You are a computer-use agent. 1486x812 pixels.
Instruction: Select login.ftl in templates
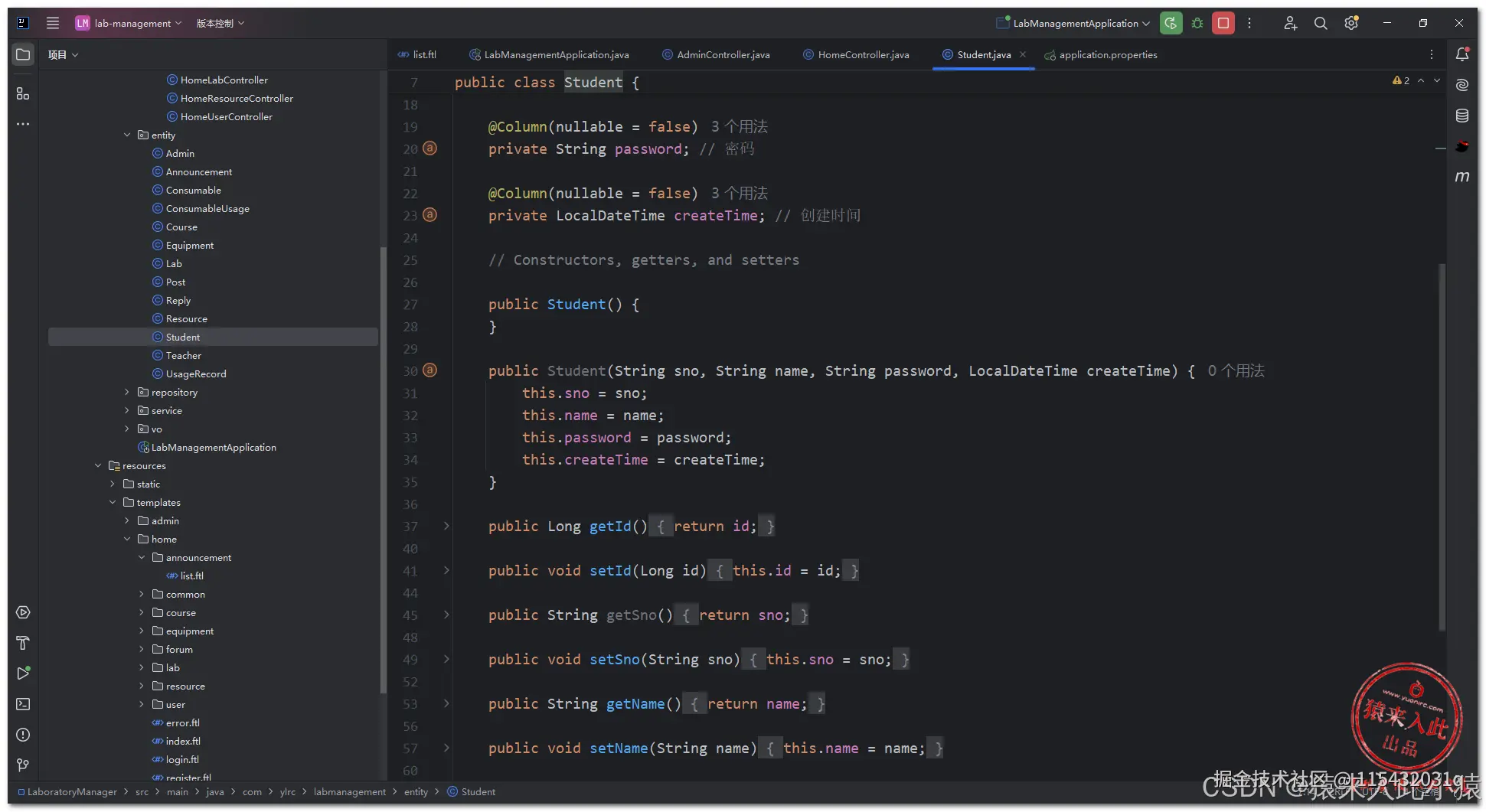(x=182, y=759)
